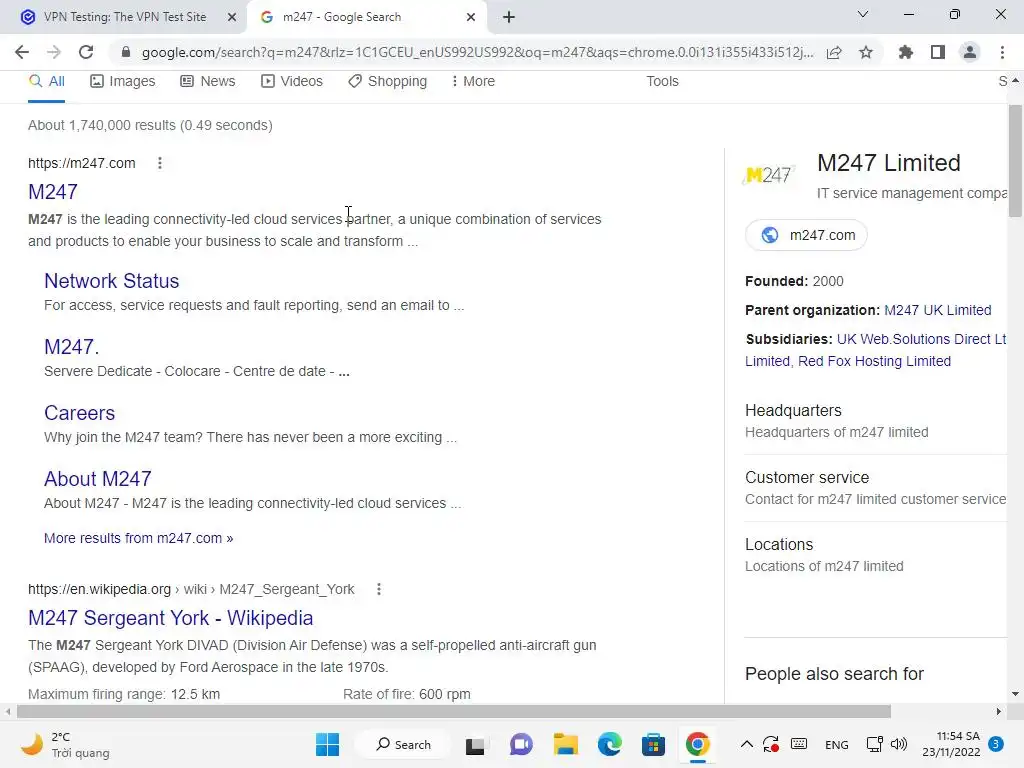Open the Windows Start menu
This screenshot has height=768, width=1024.
[327, 744]
